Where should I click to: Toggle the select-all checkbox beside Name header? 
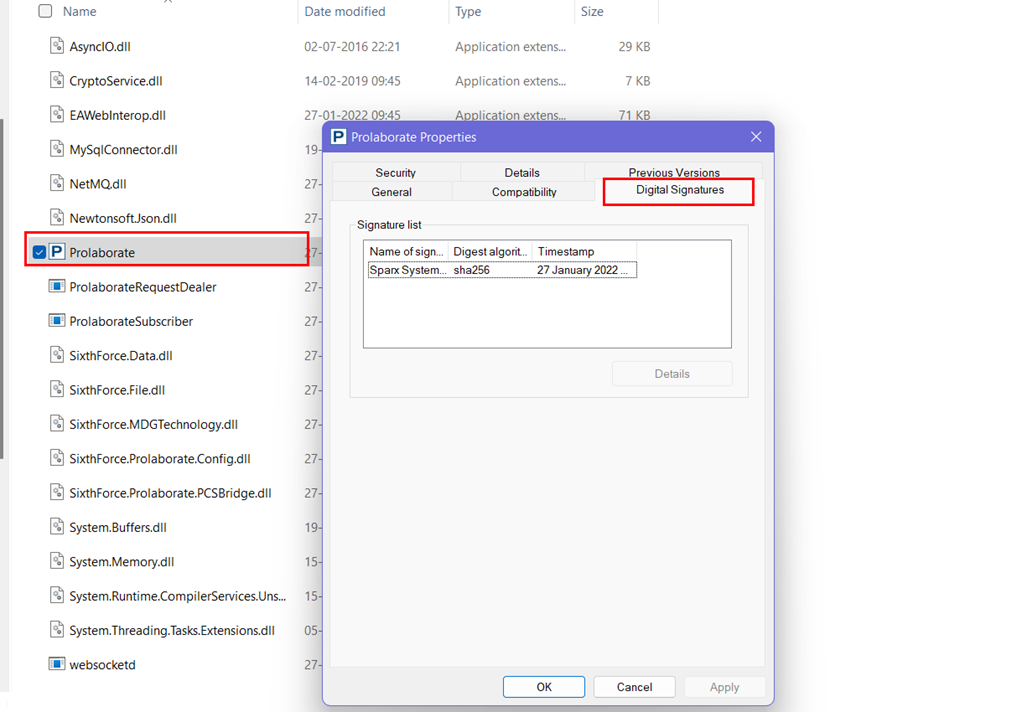pyautogui.click(x=45, y=11)
